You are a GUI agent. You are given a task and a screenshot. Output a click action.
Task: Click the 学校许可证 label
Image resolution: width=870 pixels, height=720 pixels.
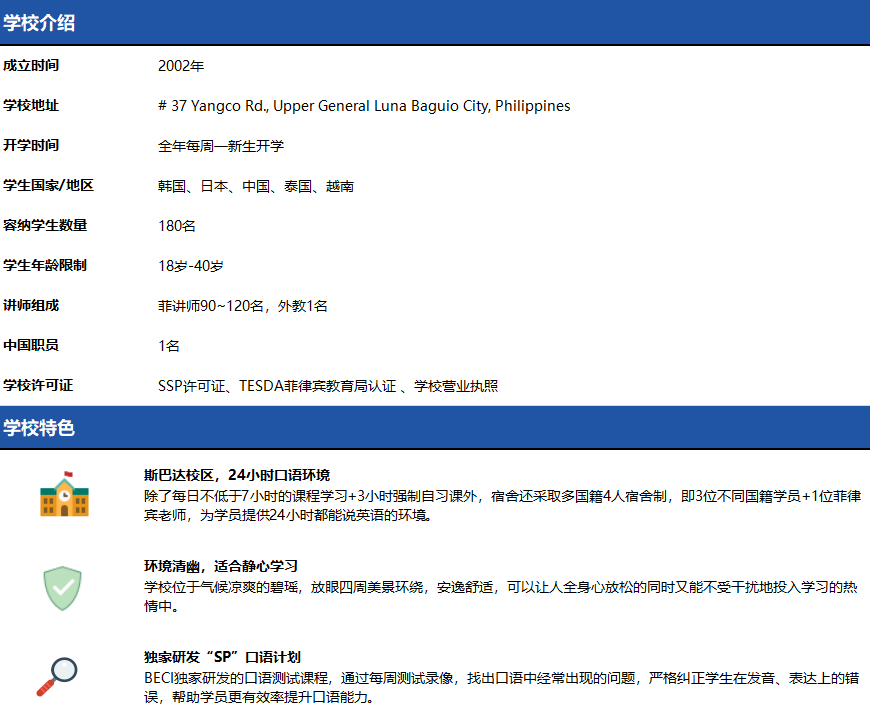(x=38, y=386)
